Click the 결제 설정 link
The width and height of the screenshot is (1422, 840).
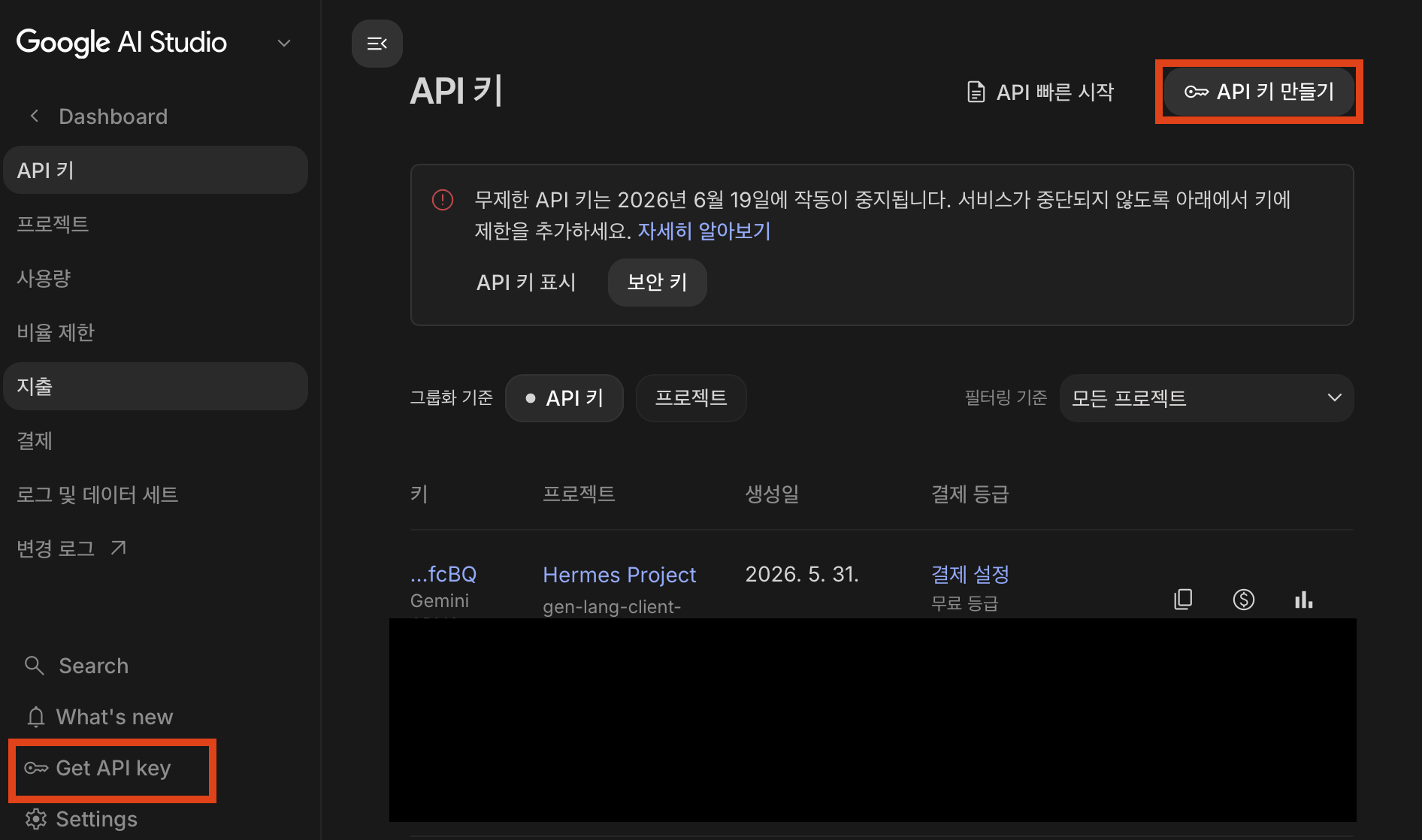pyautogui.click(x=970, y=575)
